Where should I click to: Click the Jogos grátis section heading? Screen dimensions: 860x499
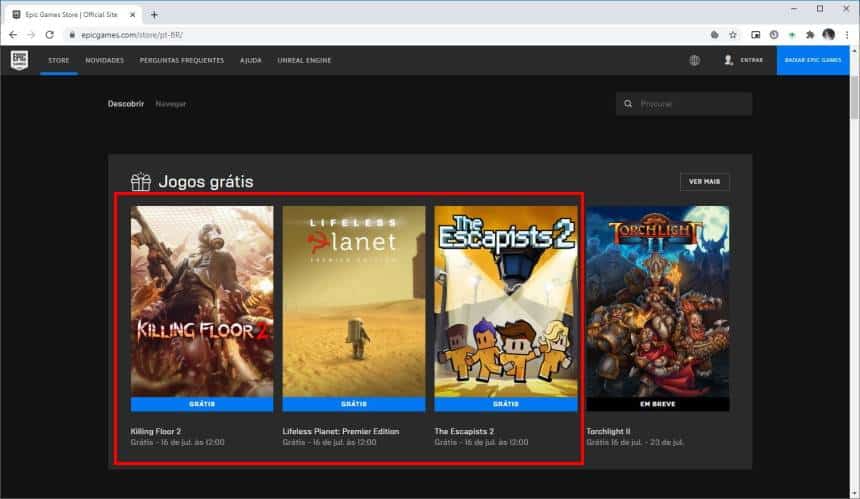pos(206,182)
